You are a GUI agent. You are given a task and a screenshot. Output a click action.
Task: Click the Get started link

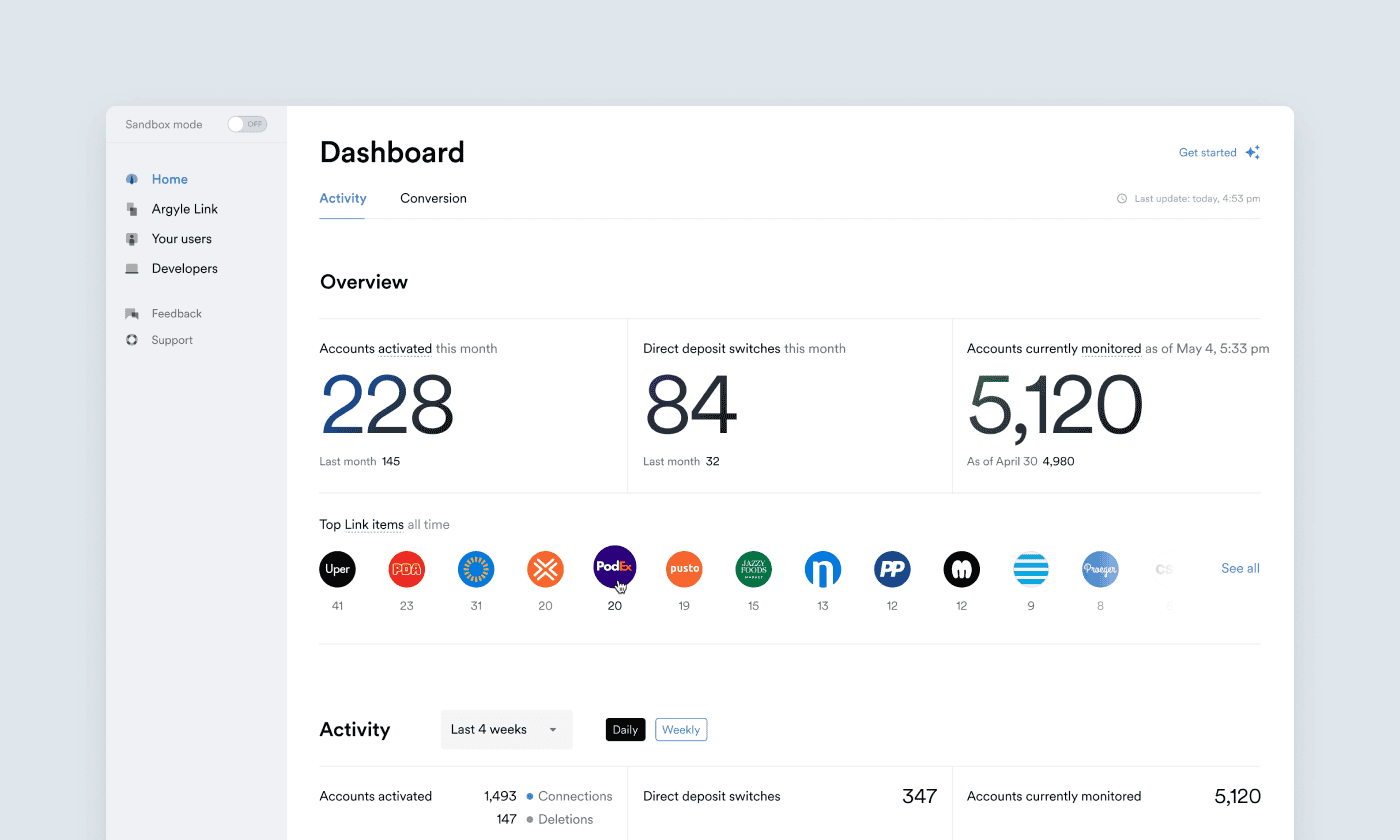pos(1208,153)
